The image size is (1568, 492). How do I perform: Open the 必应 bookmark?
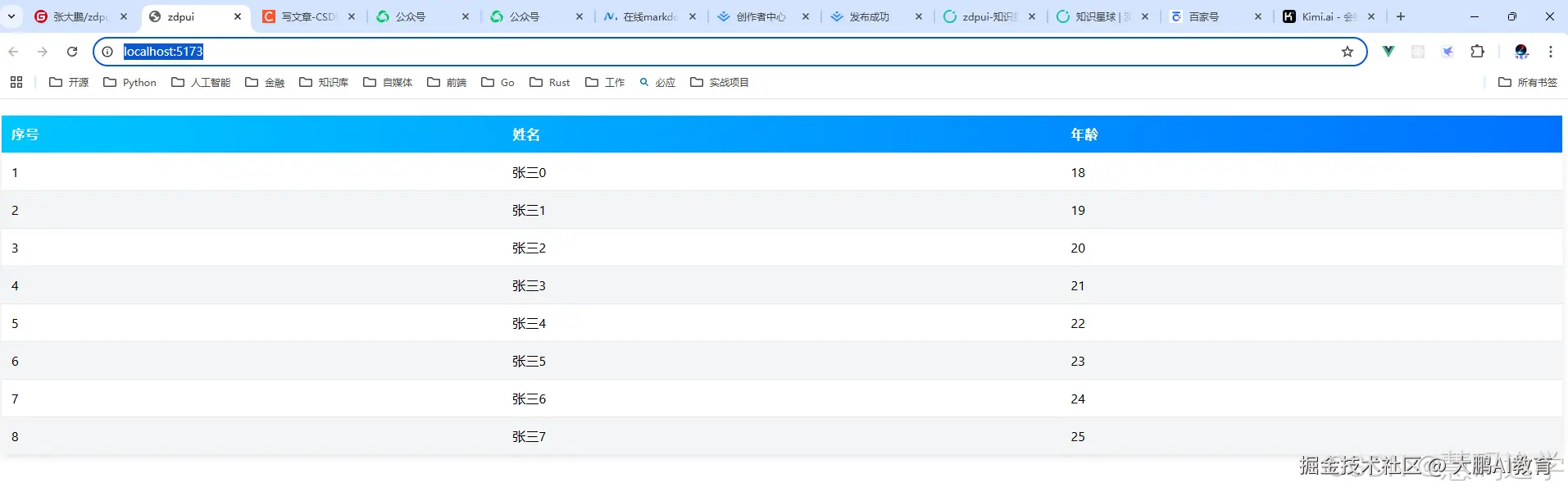[x=657, y=82]
